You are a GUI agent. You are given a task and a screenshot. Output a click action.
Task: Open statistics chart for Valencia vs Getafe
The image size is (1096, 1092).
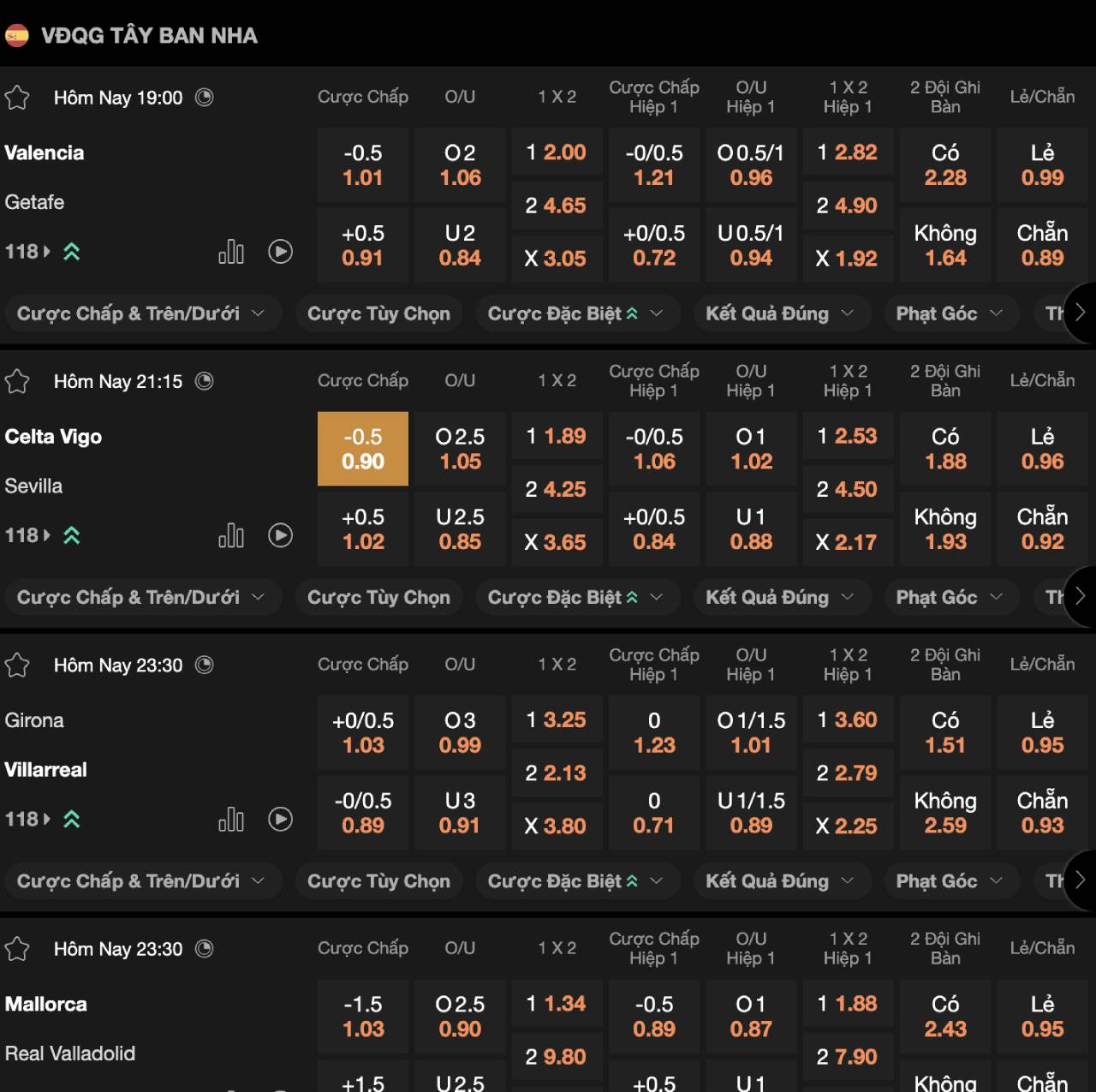point(231,252)
